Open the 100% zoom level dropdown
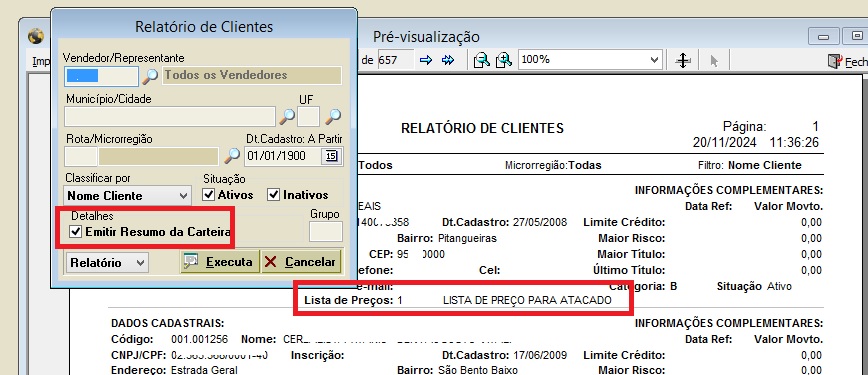 pos(590,60)
